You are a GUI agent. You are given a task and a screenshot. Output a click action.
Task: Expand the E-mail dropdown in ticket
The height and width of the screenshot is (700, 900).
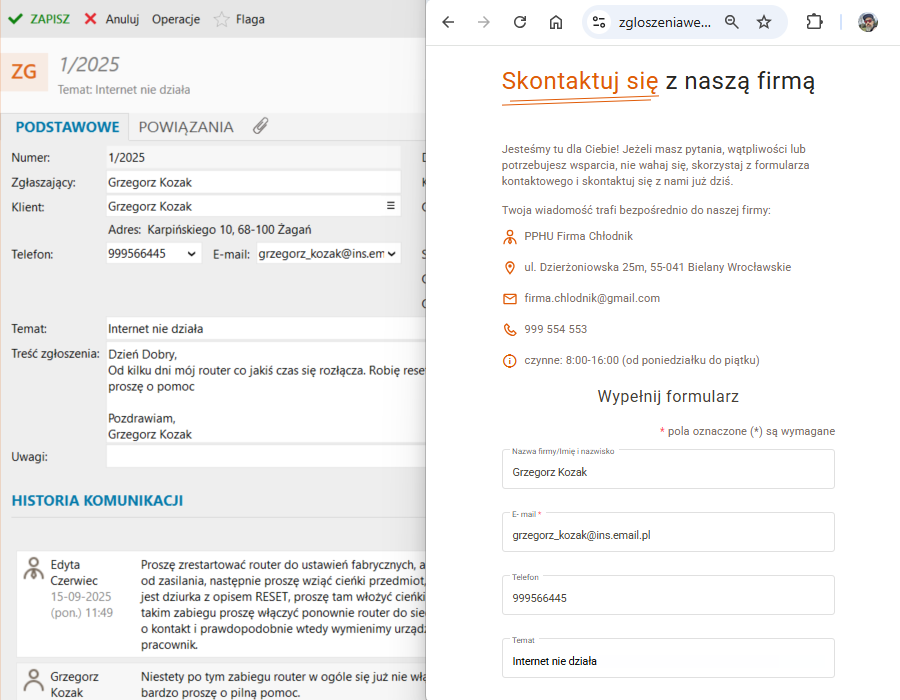click(x=392, y=254)
